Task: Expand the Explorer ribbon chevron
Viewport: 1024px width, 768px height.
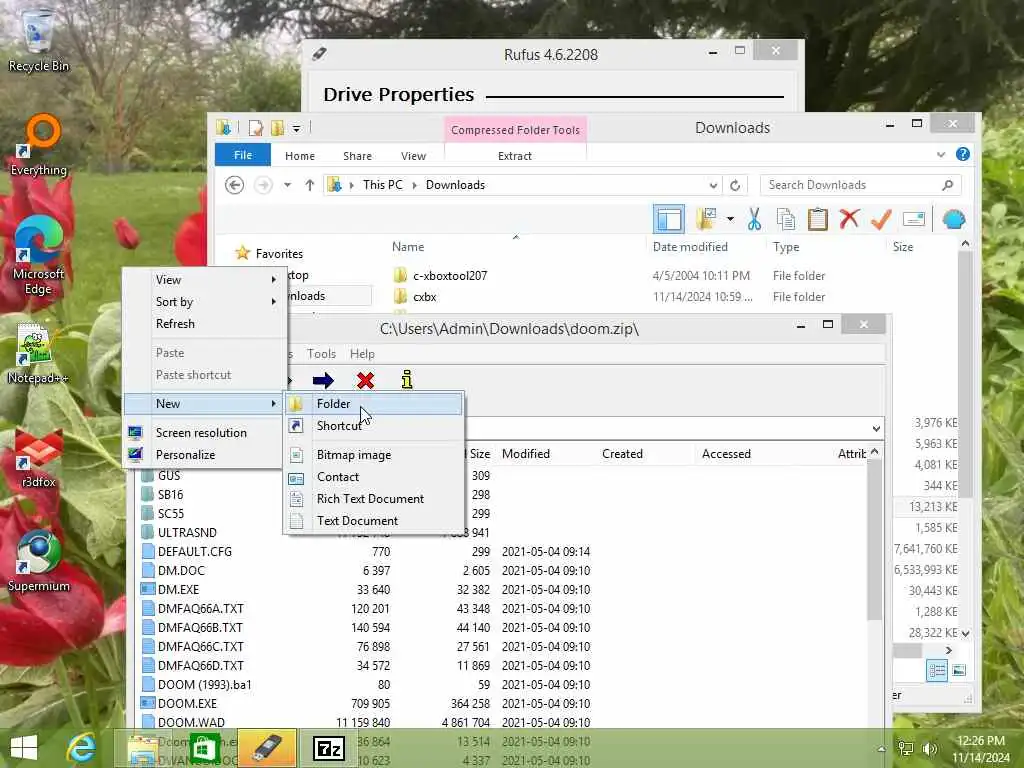Action: pyautogui.click(x=940, y=155)
